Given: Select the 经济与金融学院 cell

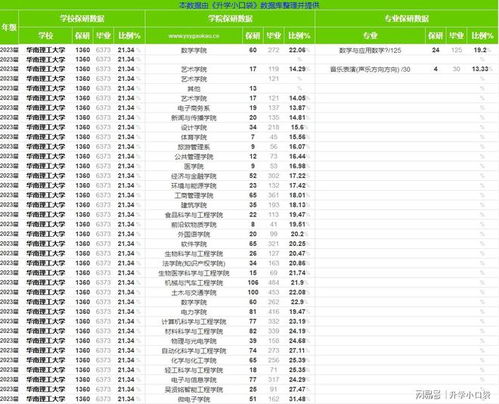Looking at the screenshot, I should coord(194,176).
